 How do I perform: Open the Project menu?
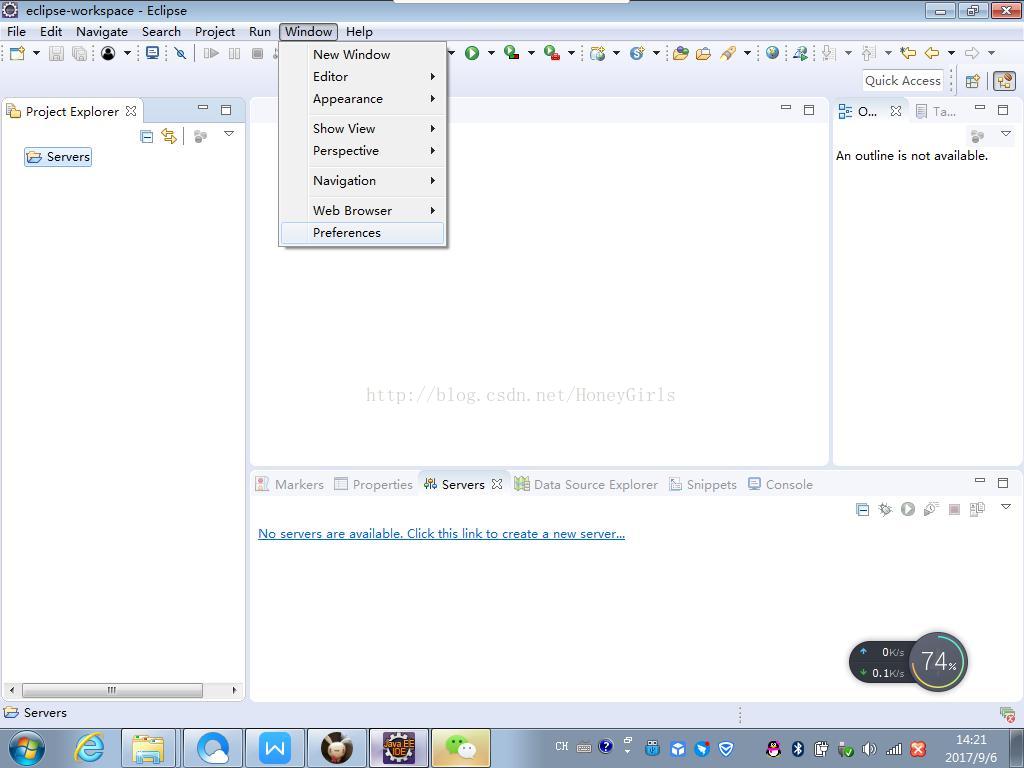tap(215, 31)
